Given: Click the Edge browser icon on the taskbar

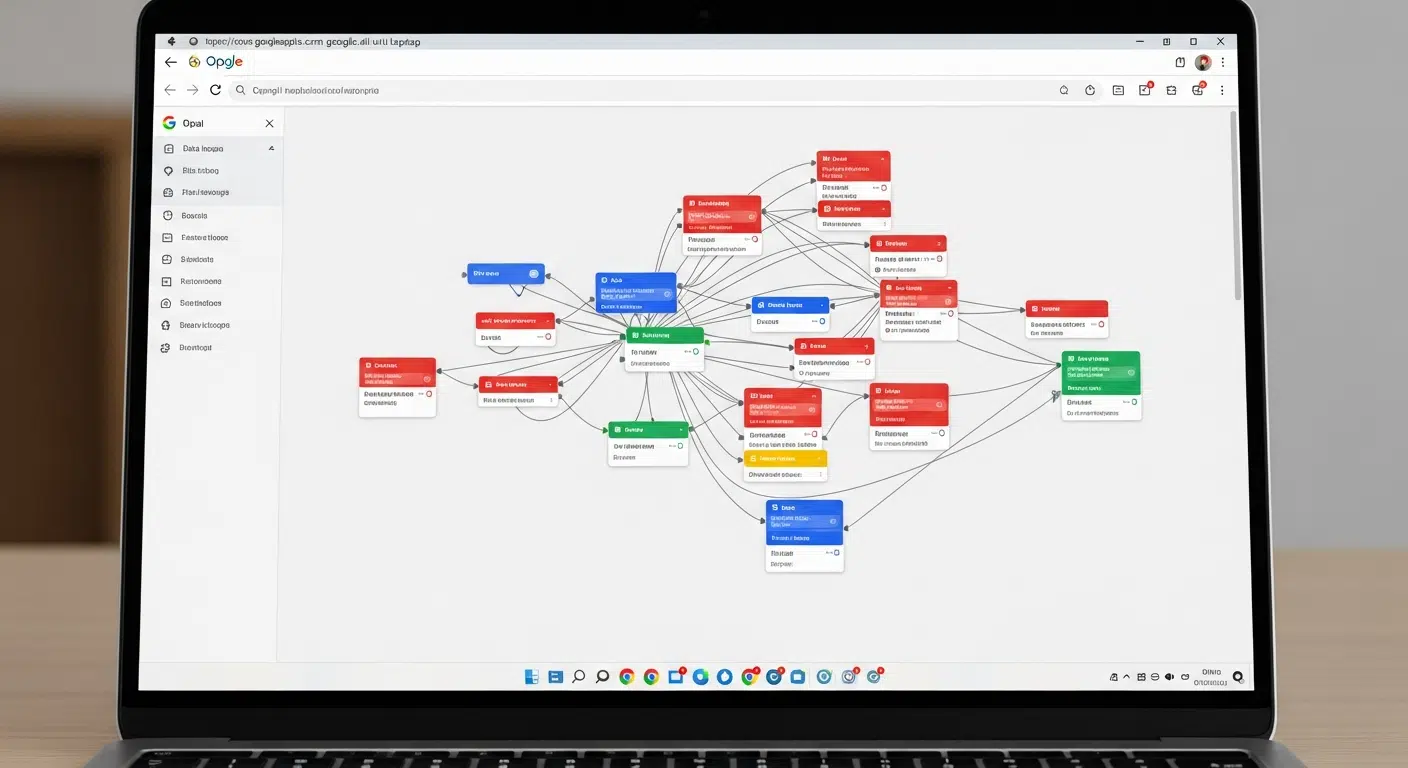Looking at the screenshot, I should [x=701, y=676].
